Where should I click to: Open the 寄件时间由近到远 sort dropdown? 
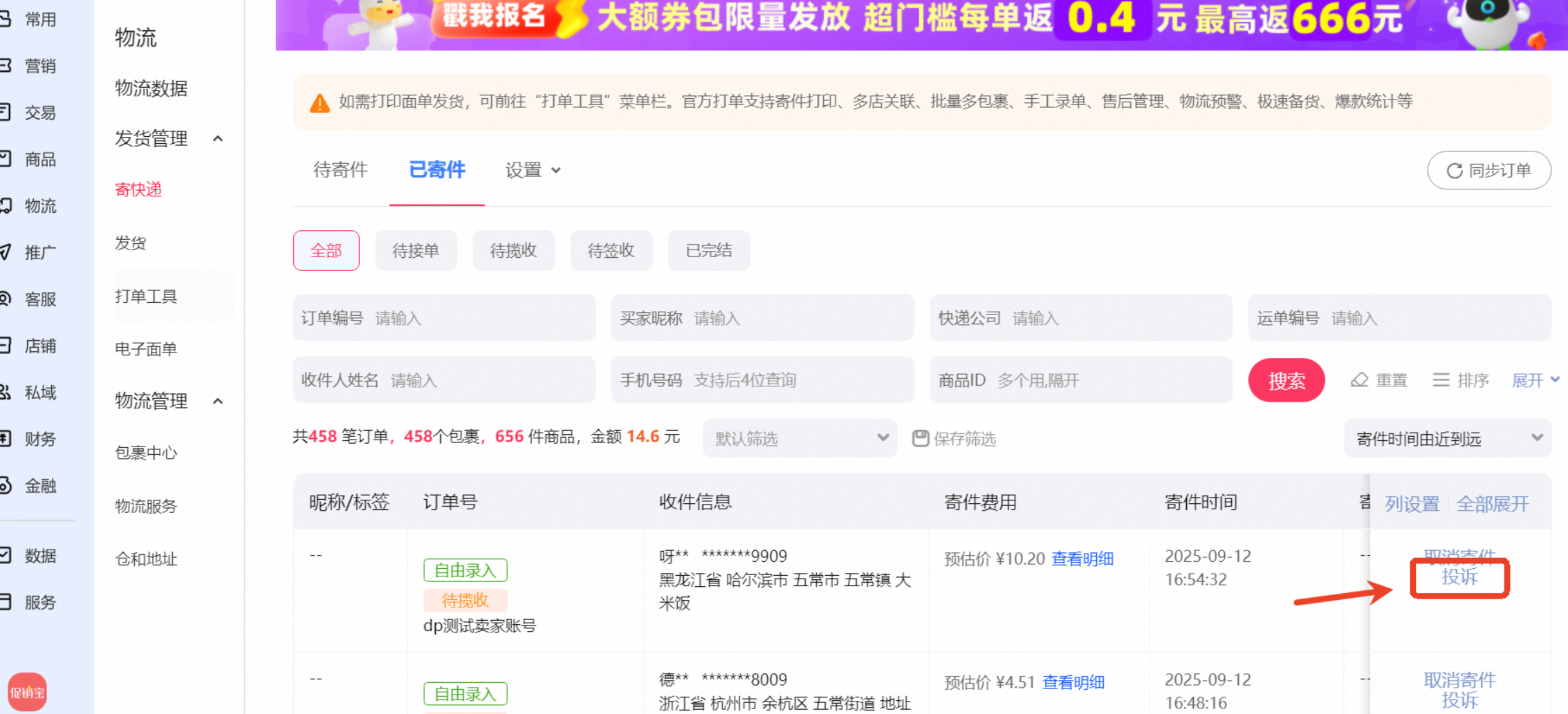(1448, 438)
